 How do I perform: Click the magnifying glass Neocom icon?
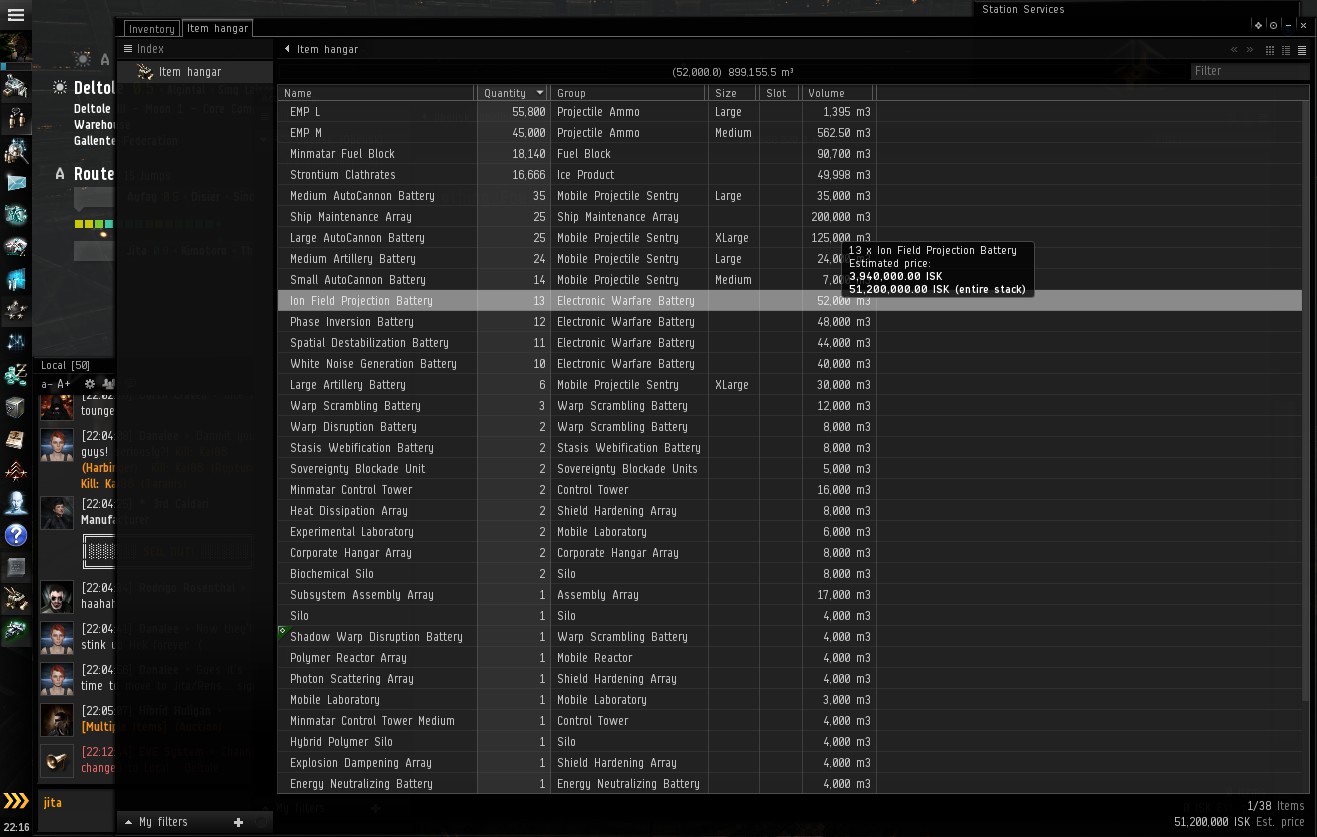[16, 151]
